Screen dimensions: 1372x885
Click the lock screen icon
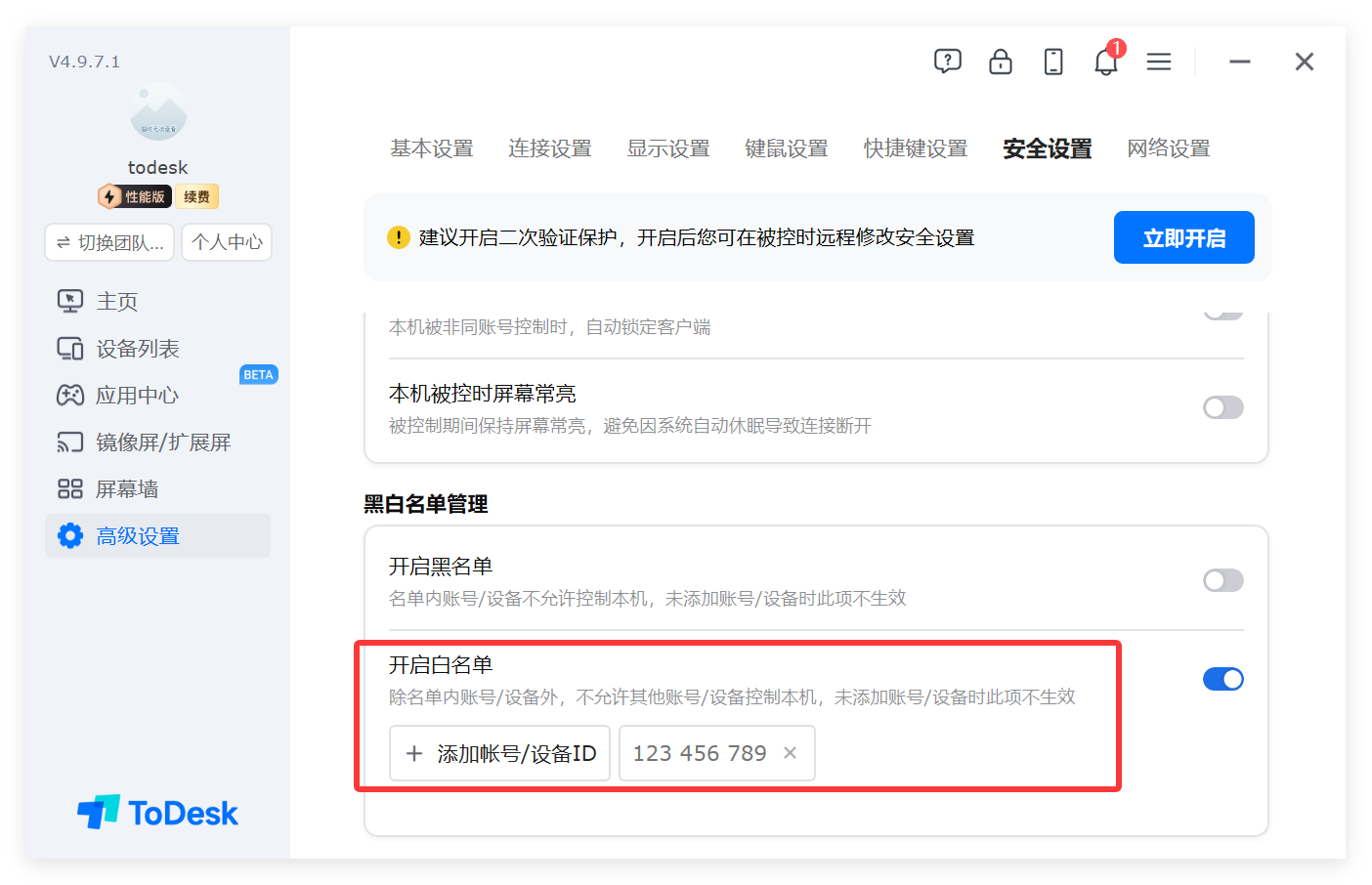tap(1000, 62)
